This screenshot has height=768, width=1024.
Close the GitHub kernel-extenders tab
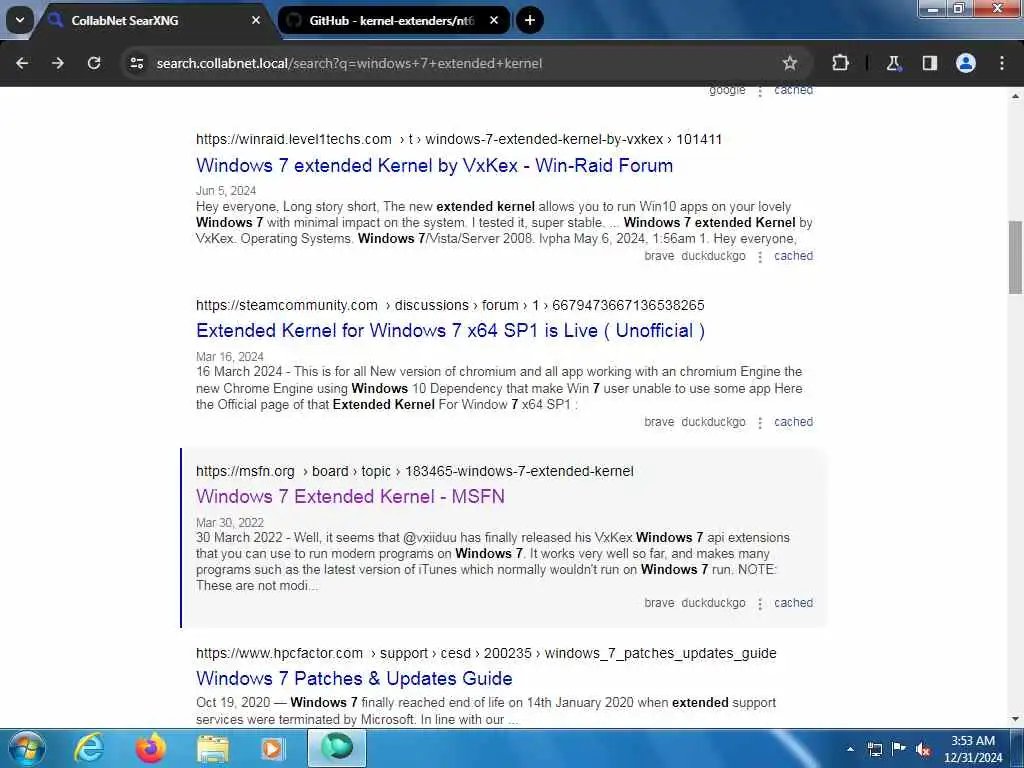[x=494, y=20]
